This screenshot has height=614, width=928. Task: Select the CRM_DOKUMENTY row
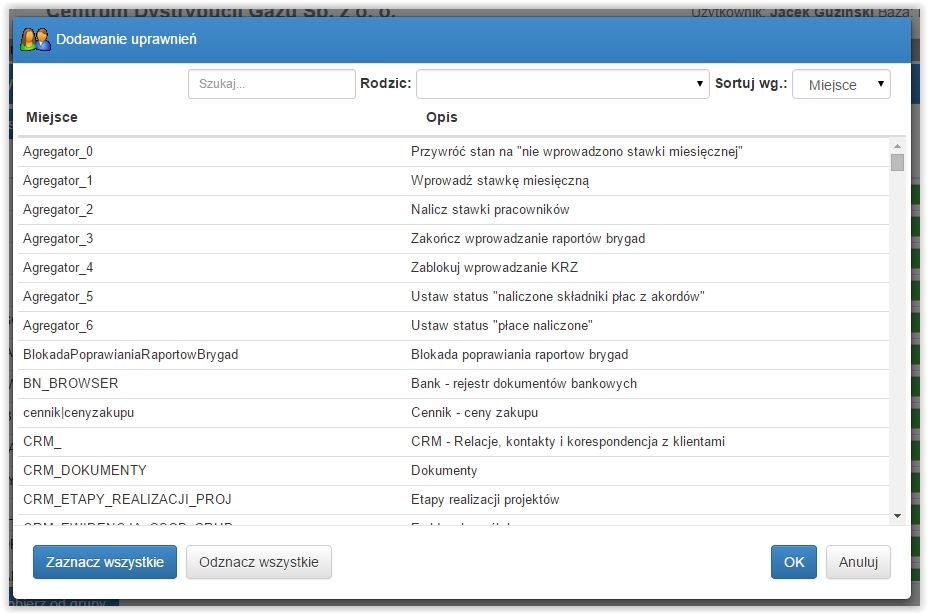tap(453, 471)
